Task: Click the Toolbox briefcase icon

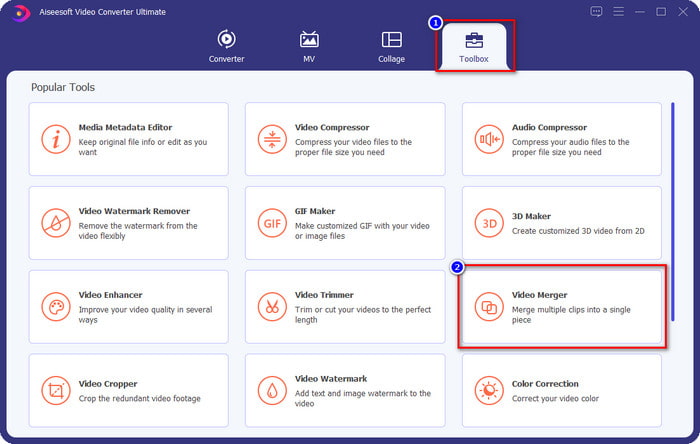Action: click(x=474, y=40)
